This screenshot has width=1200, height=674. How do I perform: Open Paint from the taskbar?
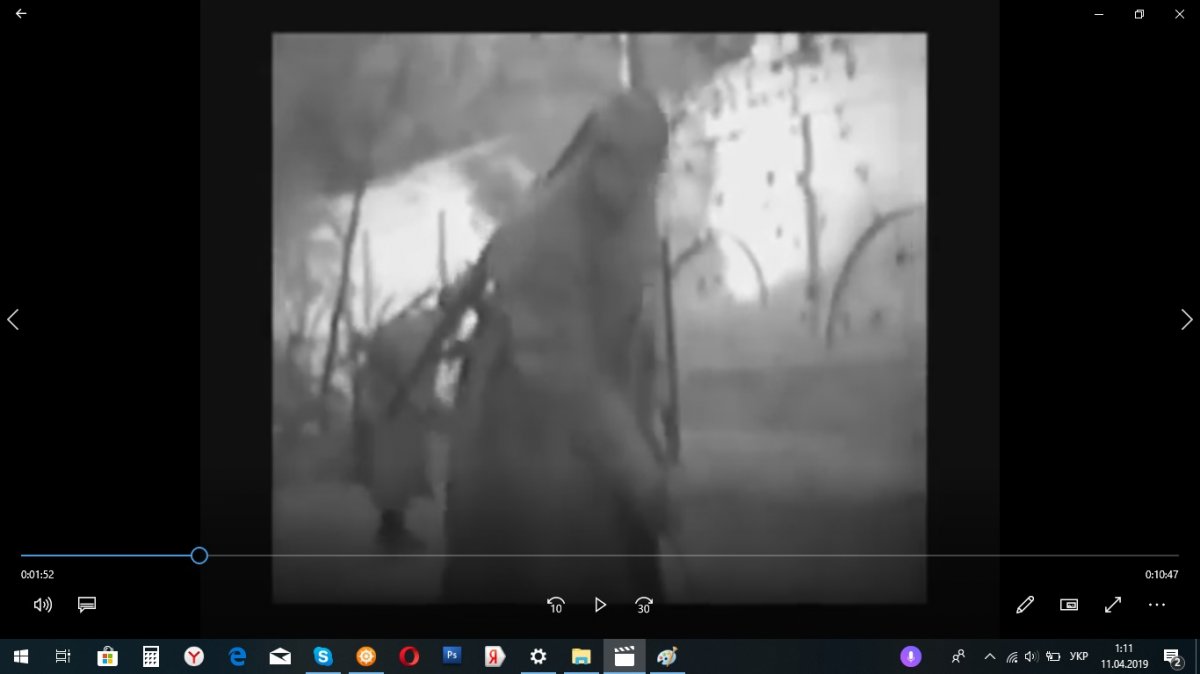(x=667, y=657)
